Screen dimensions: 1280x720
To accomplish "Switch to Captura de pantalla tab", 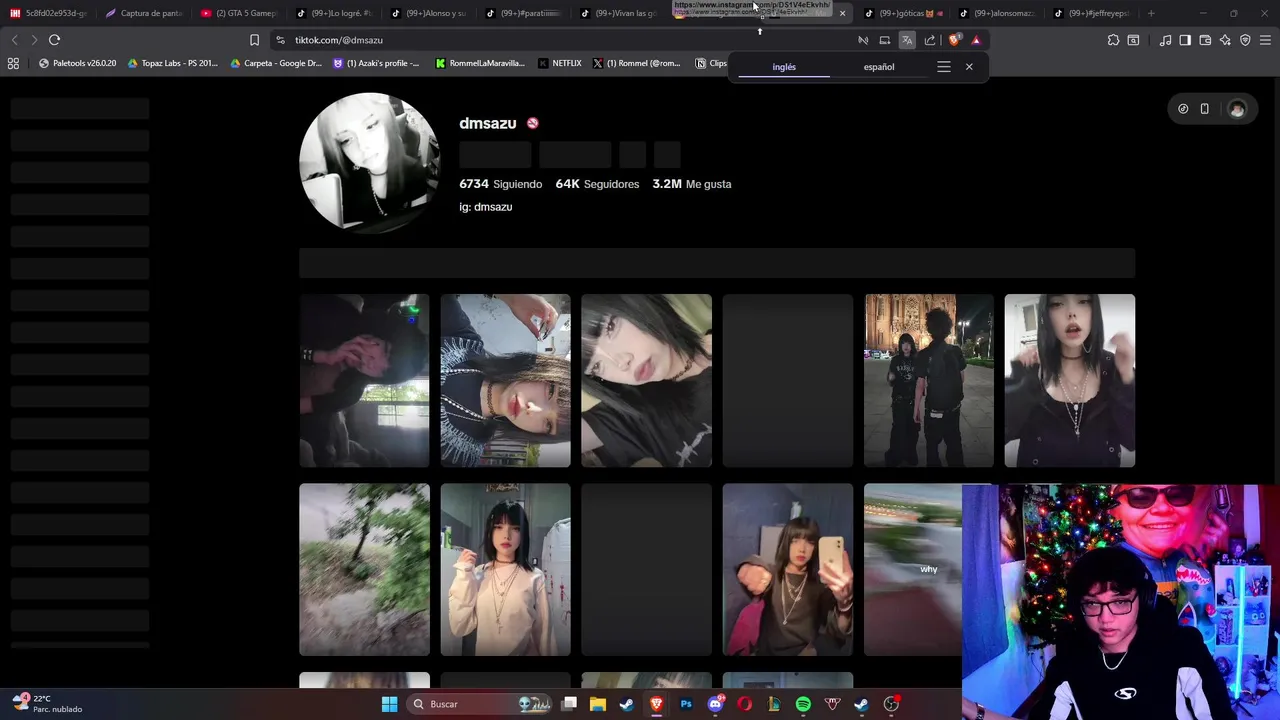I will [143, 13].
